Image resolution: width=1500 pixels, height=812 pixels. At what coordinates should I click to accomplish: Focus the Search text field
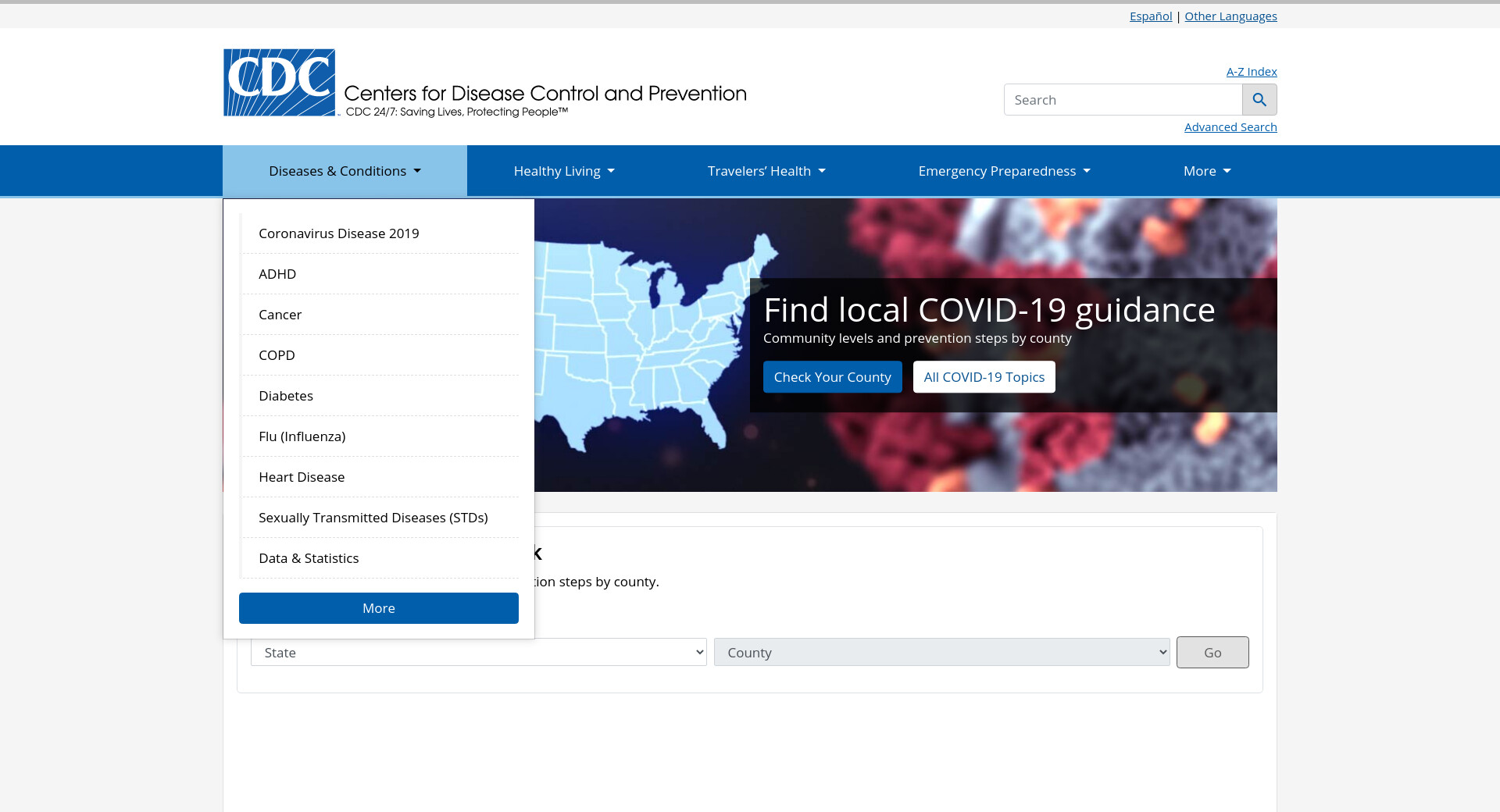pos(1123,100)
